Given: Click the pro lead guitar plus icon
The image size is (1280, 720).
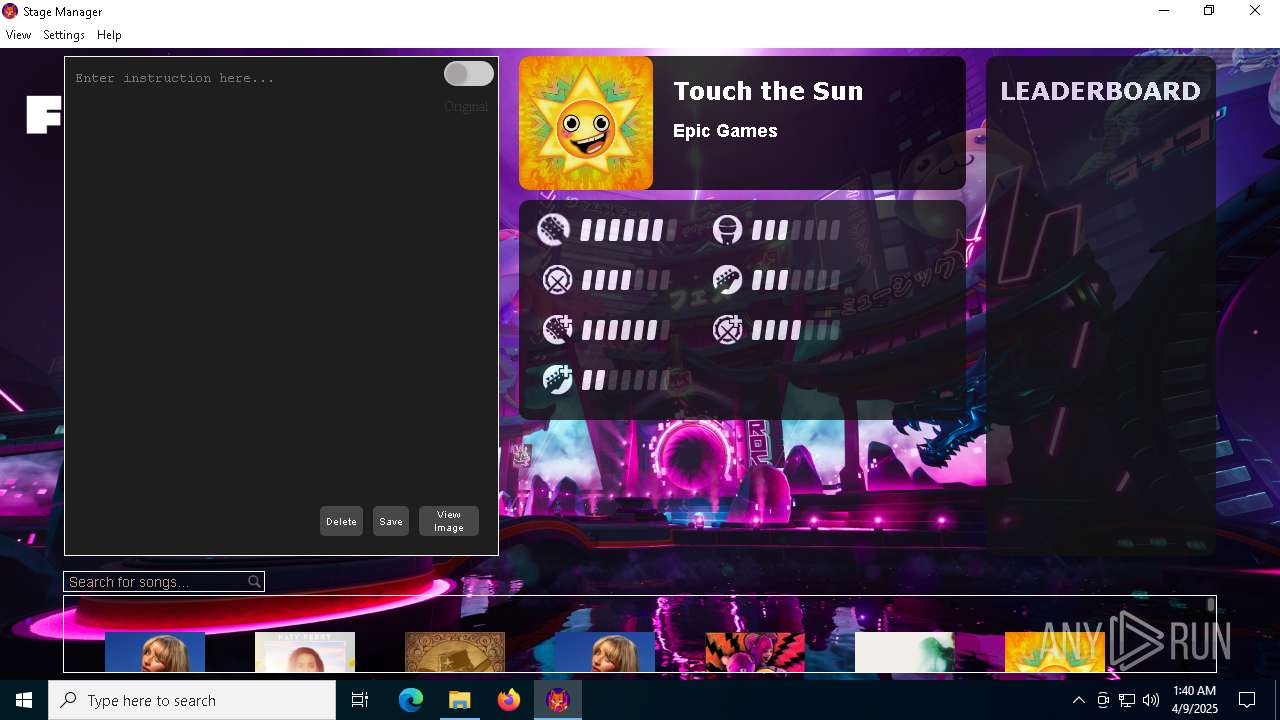Looking at the screenshot, I should (x=557, y=329).
